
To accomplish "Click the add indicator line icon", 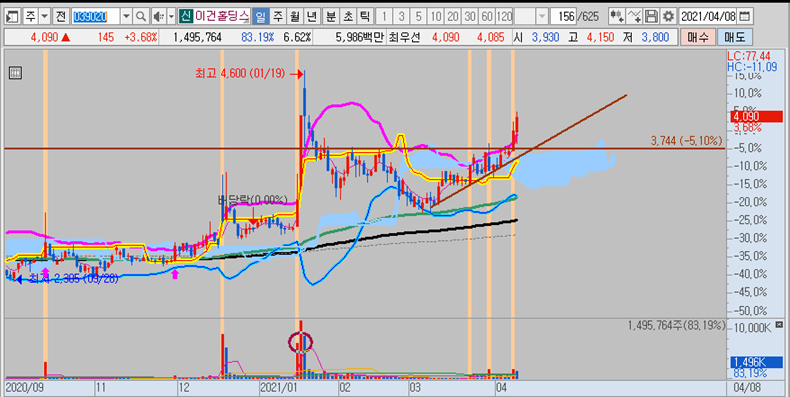I will [635, 17].
